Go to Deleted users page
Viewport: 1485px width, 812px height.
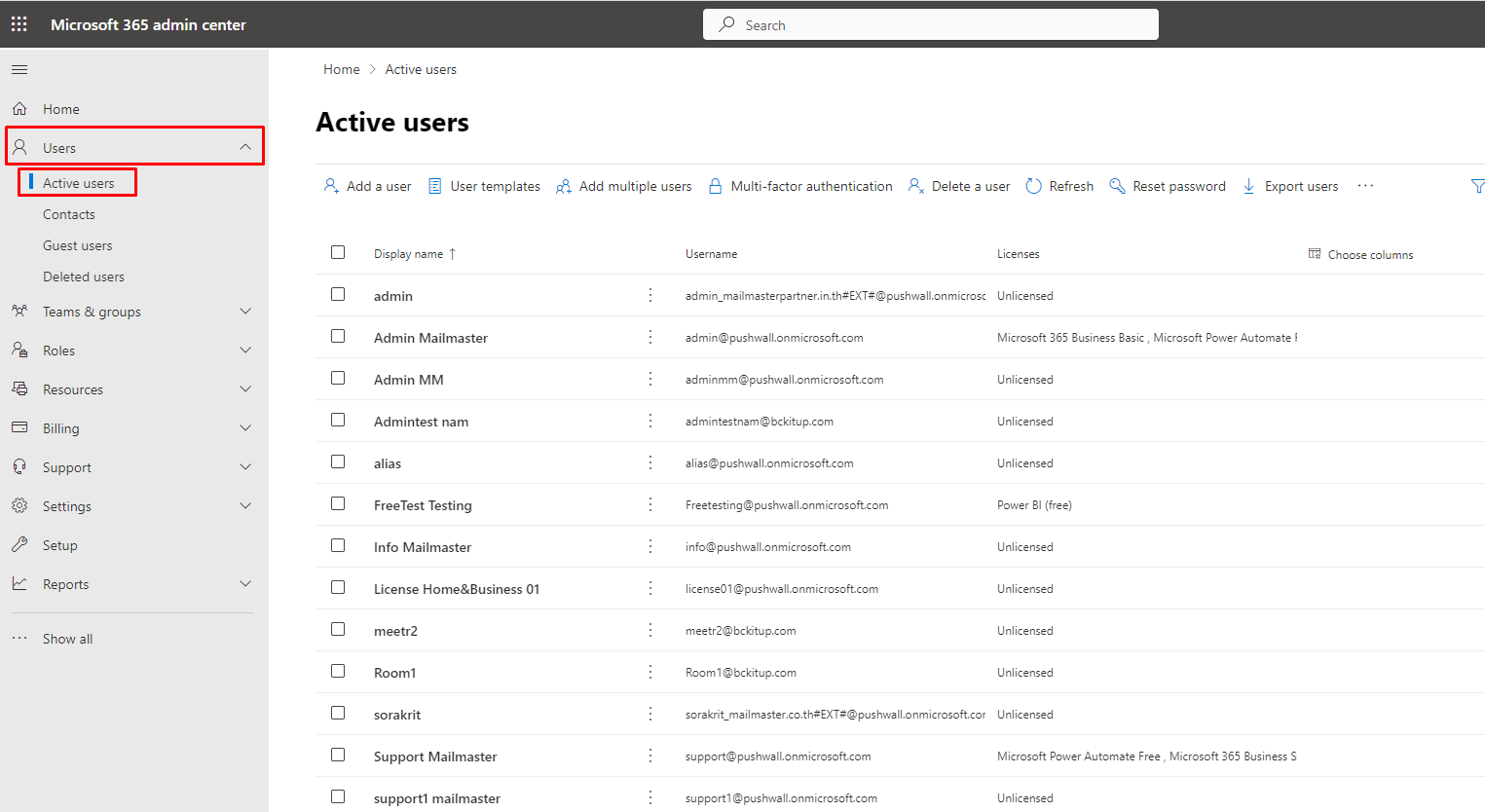pyautogui.click(x=83, y=277)
